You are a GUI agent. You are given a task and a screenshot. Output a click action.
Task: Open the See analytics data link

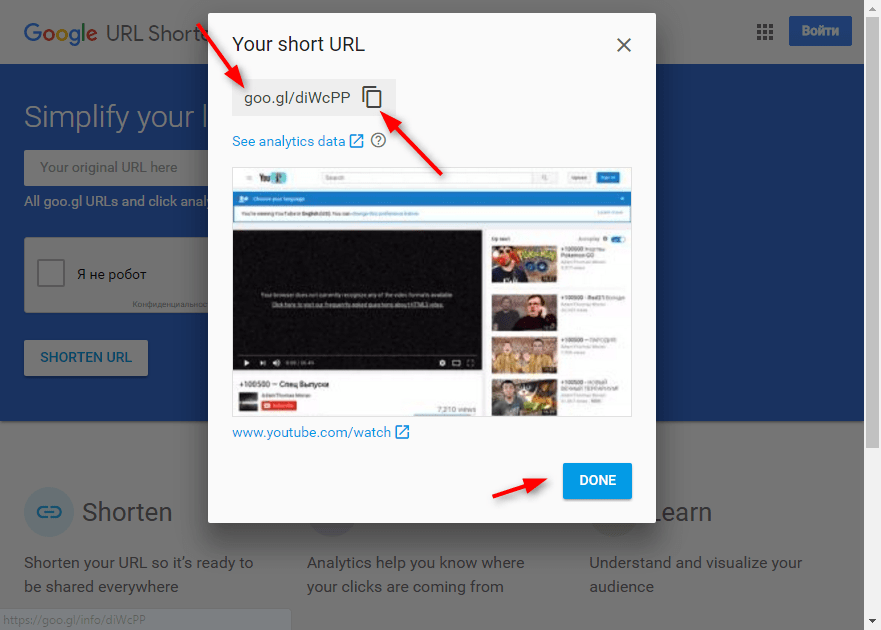coord(288,141)
